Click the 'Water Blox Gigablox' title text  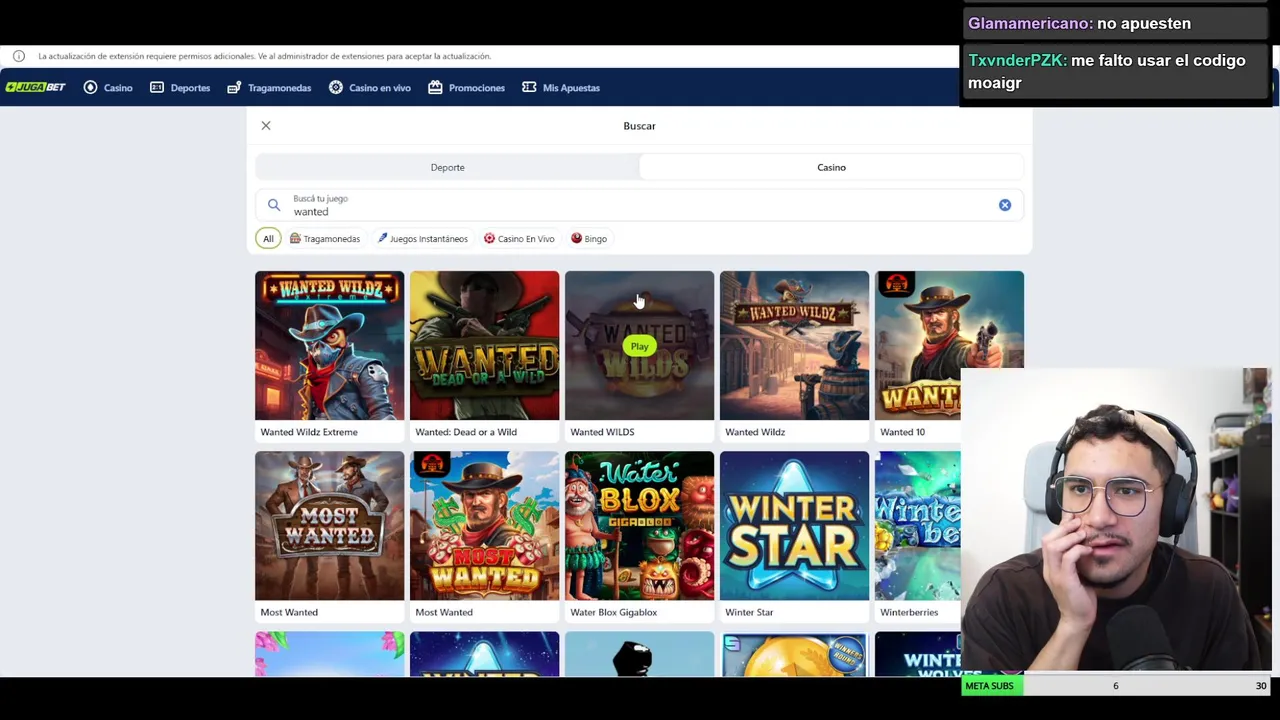[613, 612]
